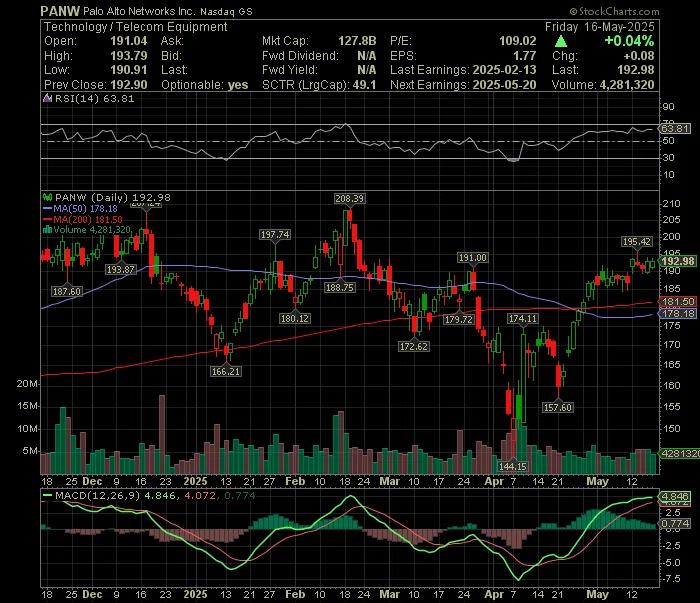Click the SCTR (LrgCap) value 49.1
Screen dimensions: 700x603
365,85
